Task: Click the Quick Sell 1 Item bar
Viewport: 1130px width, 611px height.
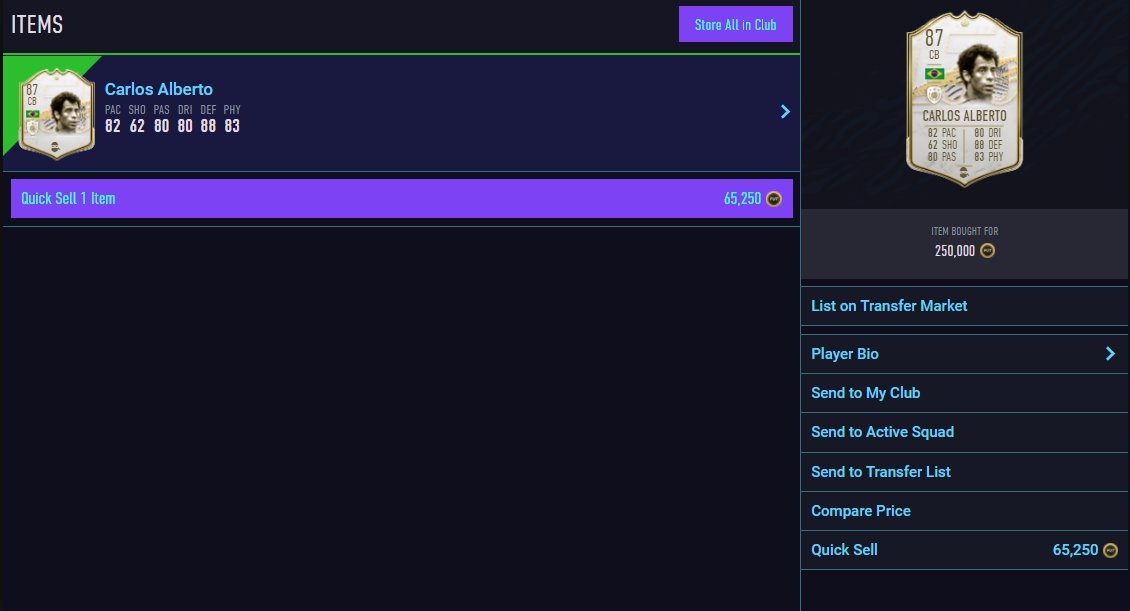Action: point(401,198)
